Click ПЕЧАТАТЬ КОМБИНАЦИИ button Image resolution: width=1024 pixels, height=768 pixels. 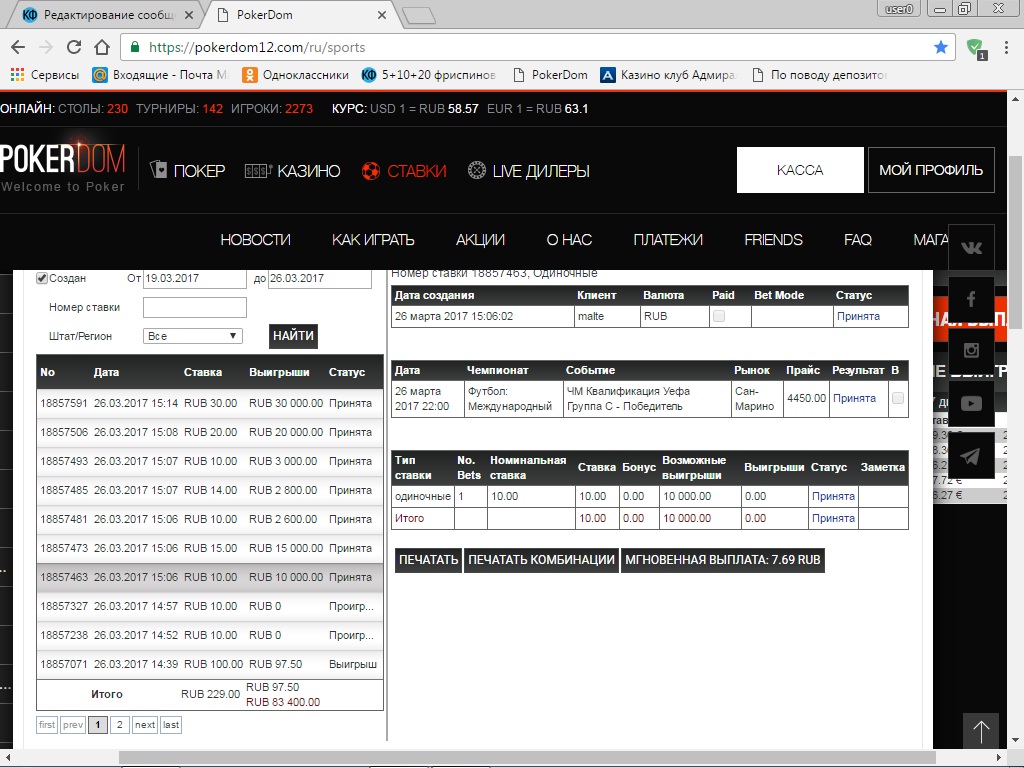pos(541,560)
